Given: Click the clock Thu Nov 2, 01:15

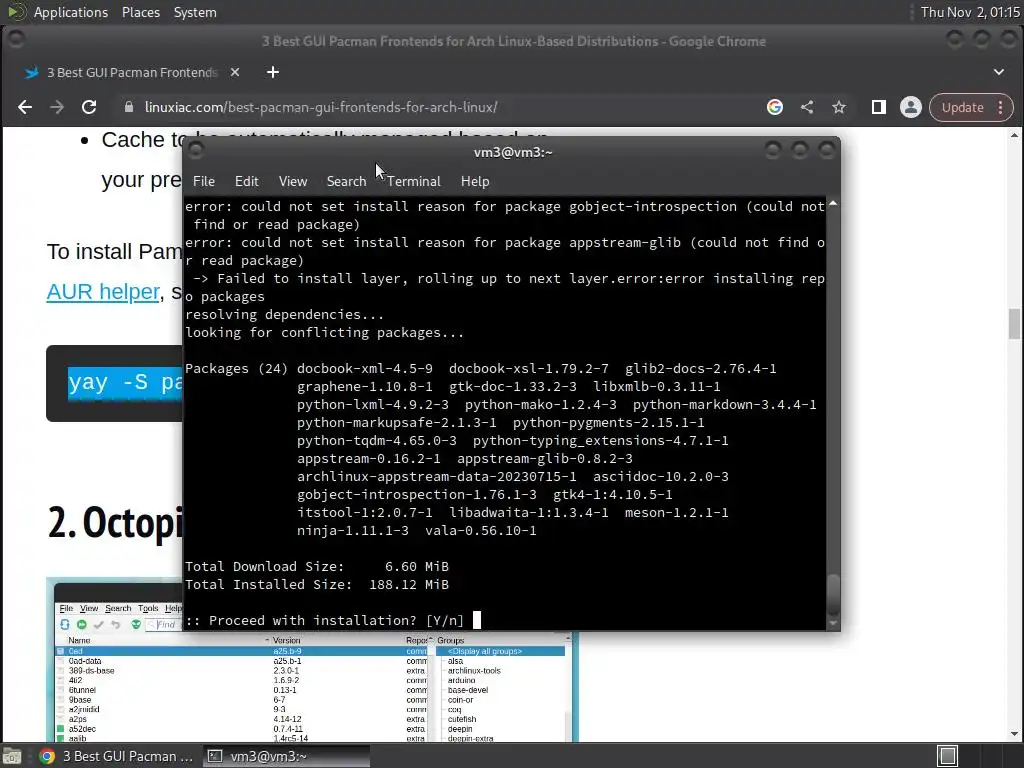Looking at the screenshot, I should (970, 12).
